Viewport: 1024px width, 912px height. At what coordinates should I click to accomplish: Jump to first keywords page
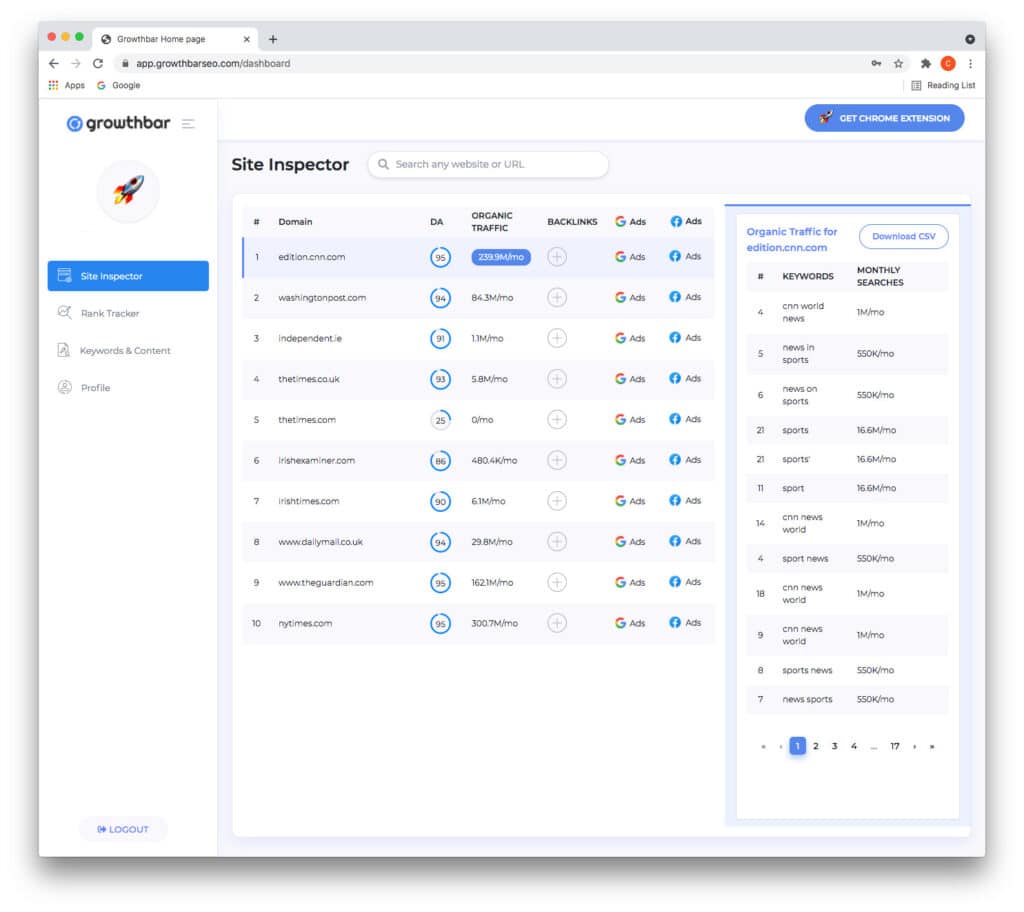pyautogui.click(x=763, y=746)
